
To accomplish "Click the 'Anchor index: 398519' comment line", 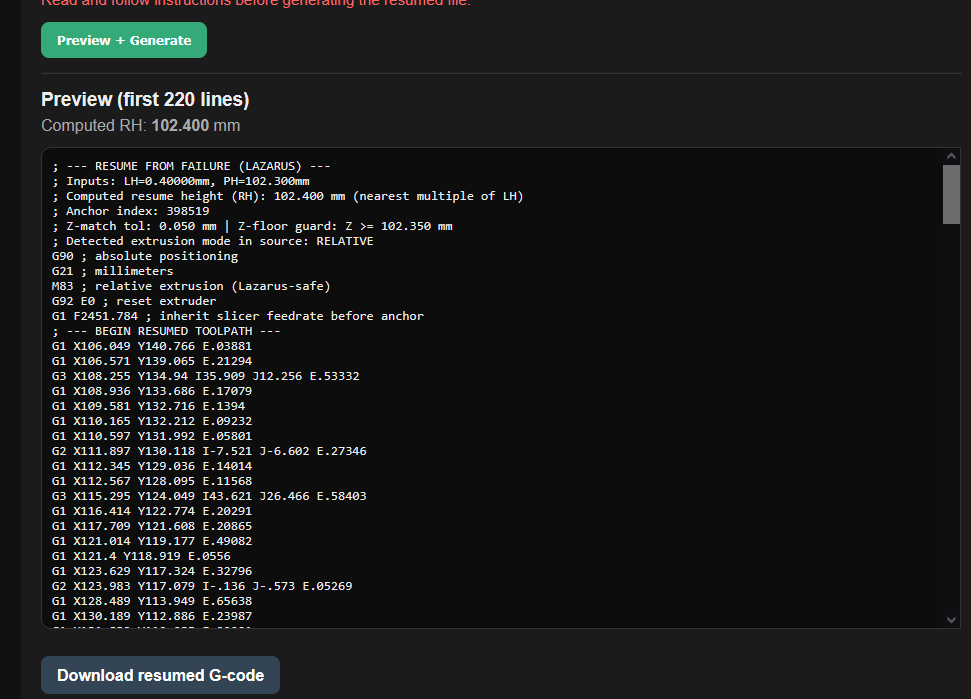I will [x=130, y=211].
